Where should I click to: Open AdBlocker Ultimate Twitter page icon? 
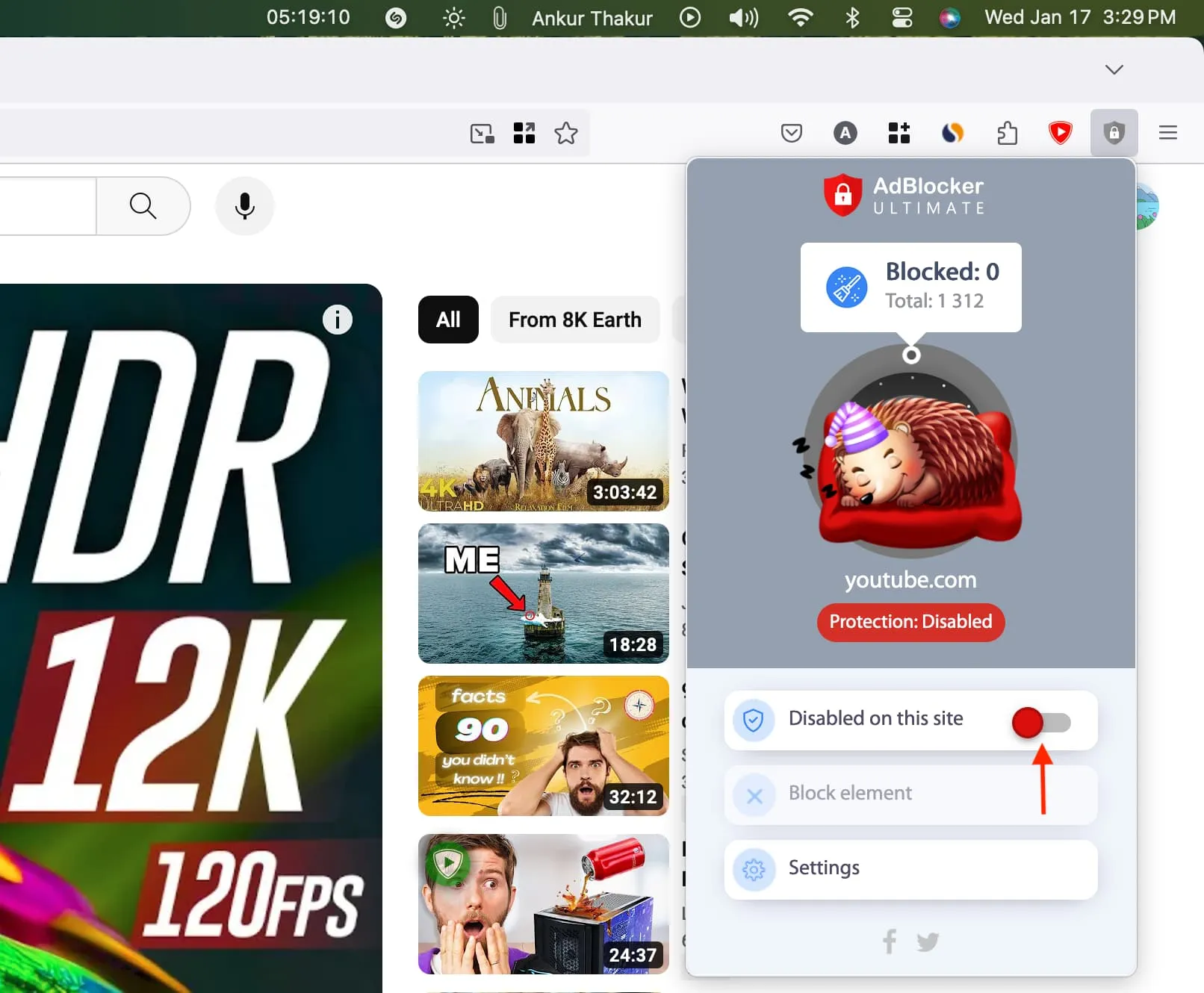coord(927,941)
